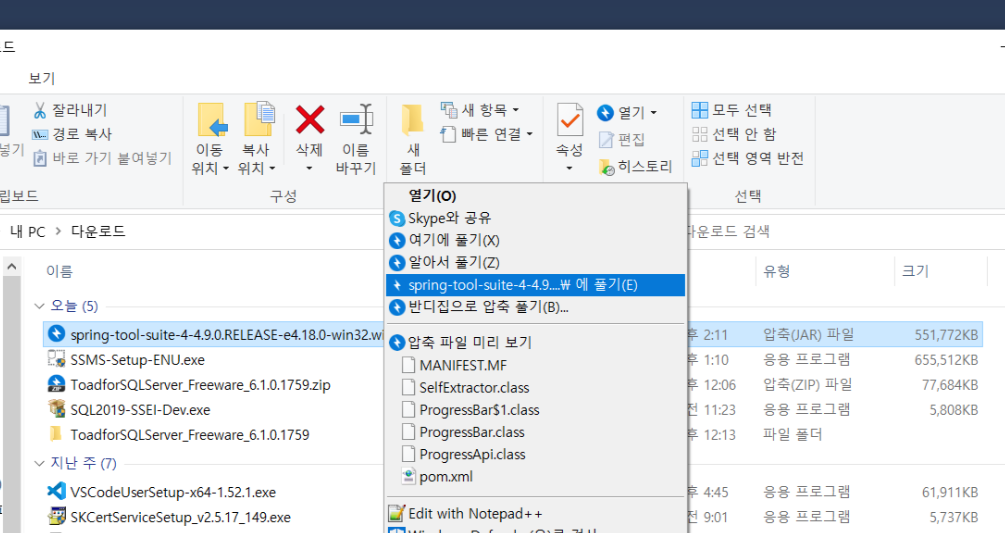Click the SQL2019-SSEI-Dev.exe file icon
The height and width of the screenshot is (533, 1005).
tap(56, 409)
